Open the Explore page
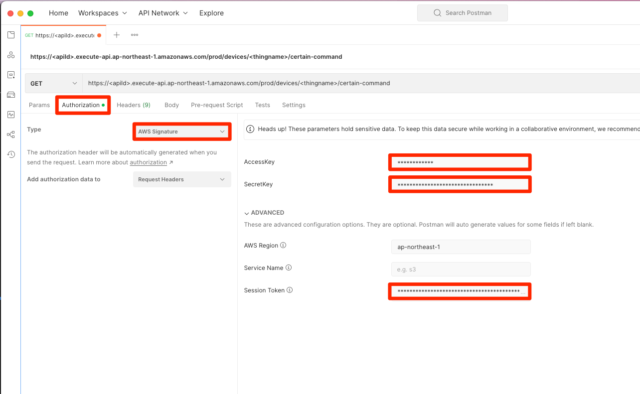Viewport: 640px width, 394px height. click(x=211, y=13)
